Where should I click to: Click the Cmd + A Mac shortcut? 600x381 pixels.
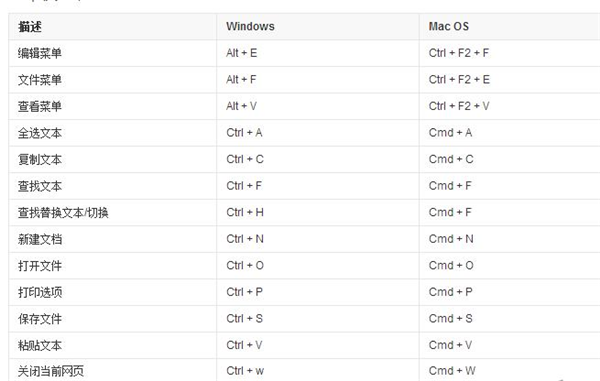coord(450,133)
